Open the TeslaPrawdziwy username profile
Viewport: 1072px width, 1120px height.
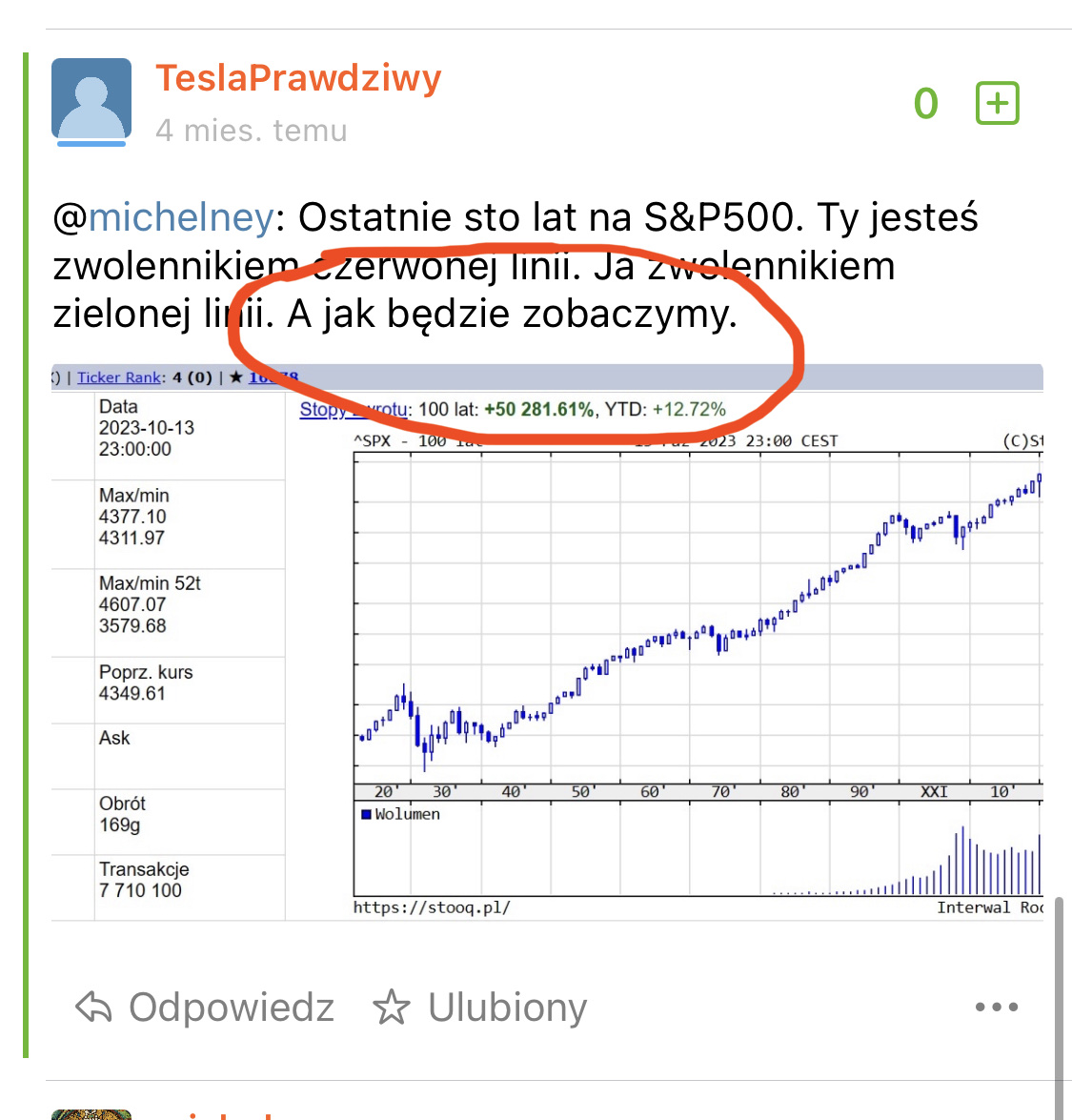(298, 78)
